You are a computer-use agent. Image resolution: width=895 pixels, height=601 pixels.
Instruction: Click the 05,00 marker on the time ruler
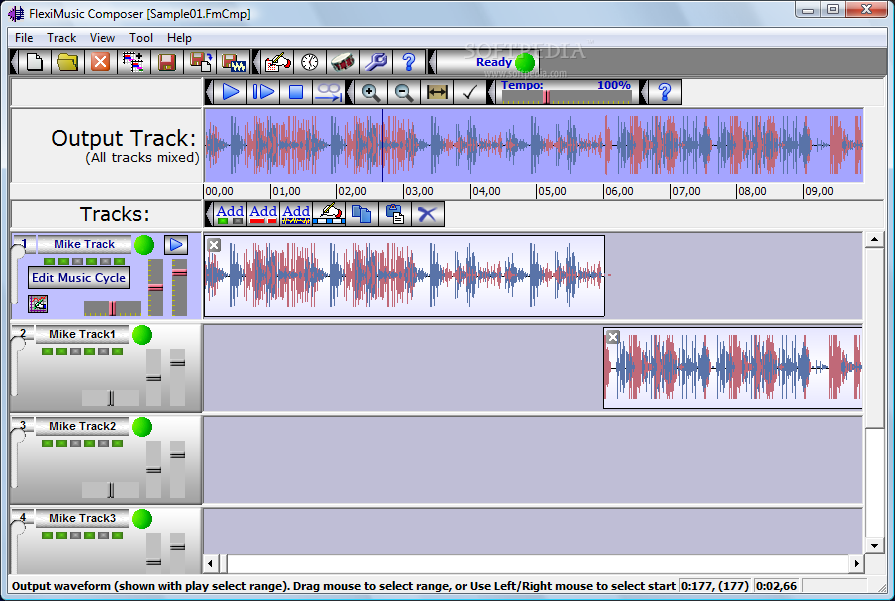click(553, 191)
